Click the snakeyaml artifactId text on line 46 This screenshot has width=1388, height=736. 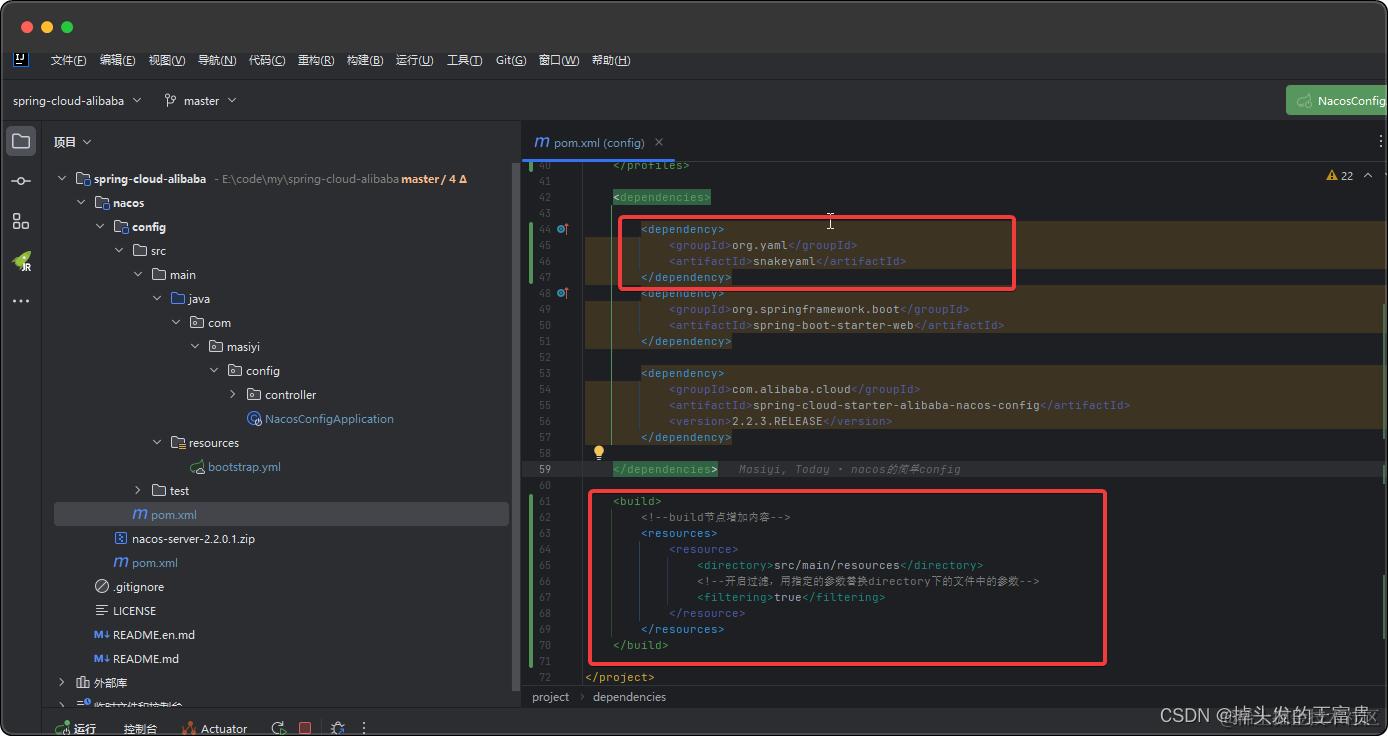pyautogui.click(x=784, y=261)
